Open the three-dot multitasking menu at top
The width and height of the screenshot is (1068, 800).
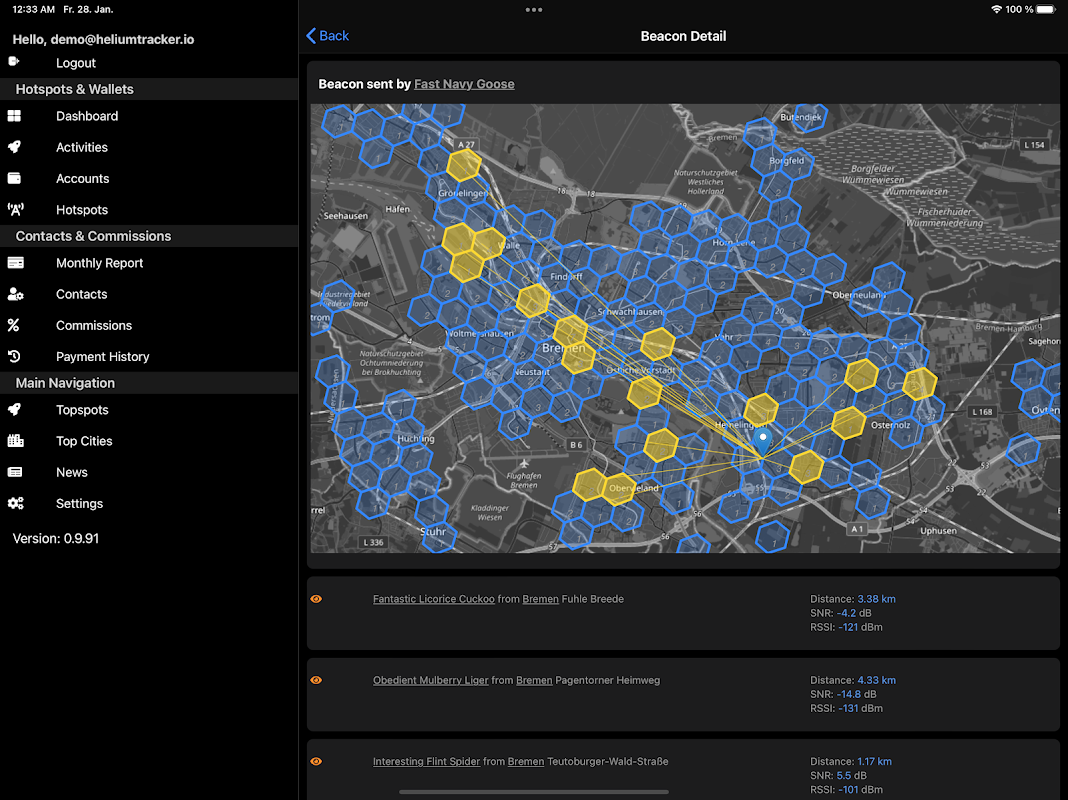click(534, 10)
